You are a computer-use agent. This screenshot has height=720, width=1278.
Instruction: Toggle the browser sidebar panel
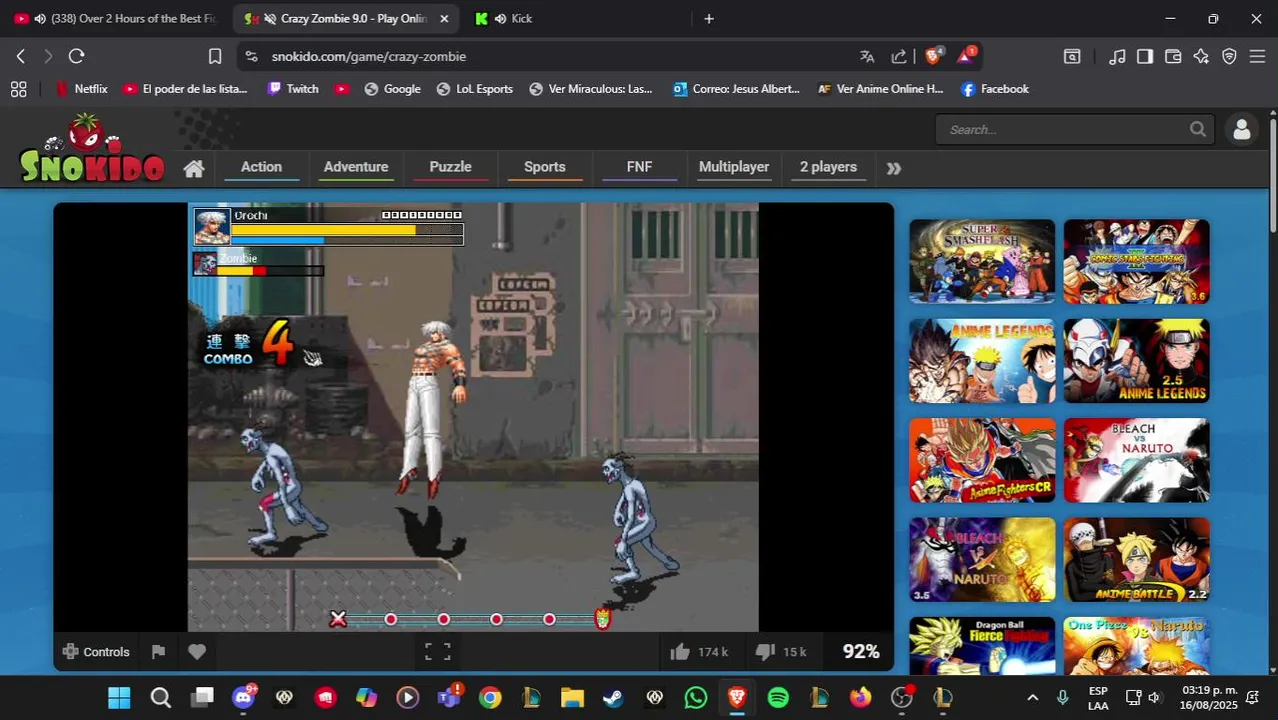tap(1145, 57)
